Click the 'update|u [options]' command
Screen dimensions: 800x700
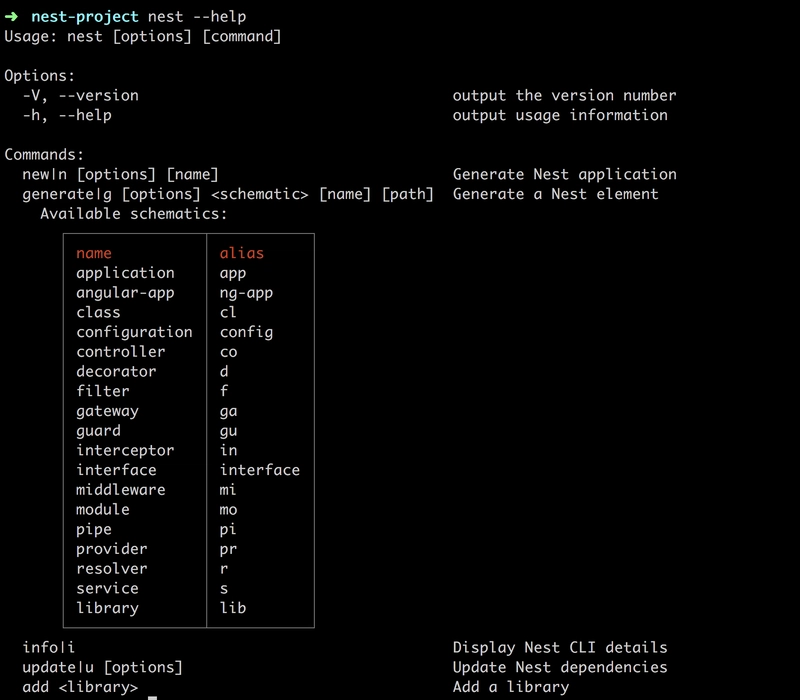pos(103,667)
